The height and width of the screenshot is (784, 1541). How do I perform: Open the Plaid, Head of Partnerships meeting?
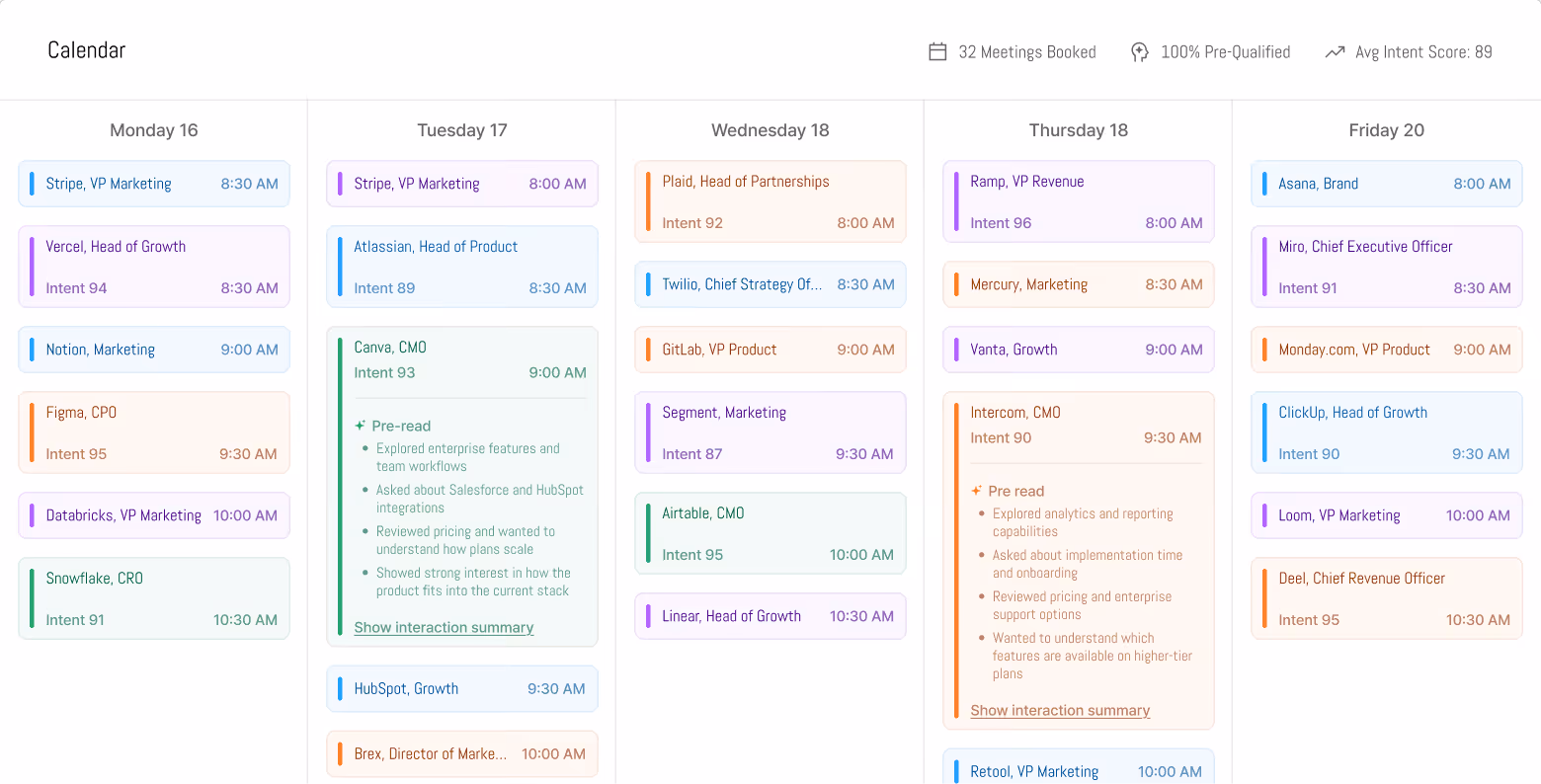(x=770, y=201)
